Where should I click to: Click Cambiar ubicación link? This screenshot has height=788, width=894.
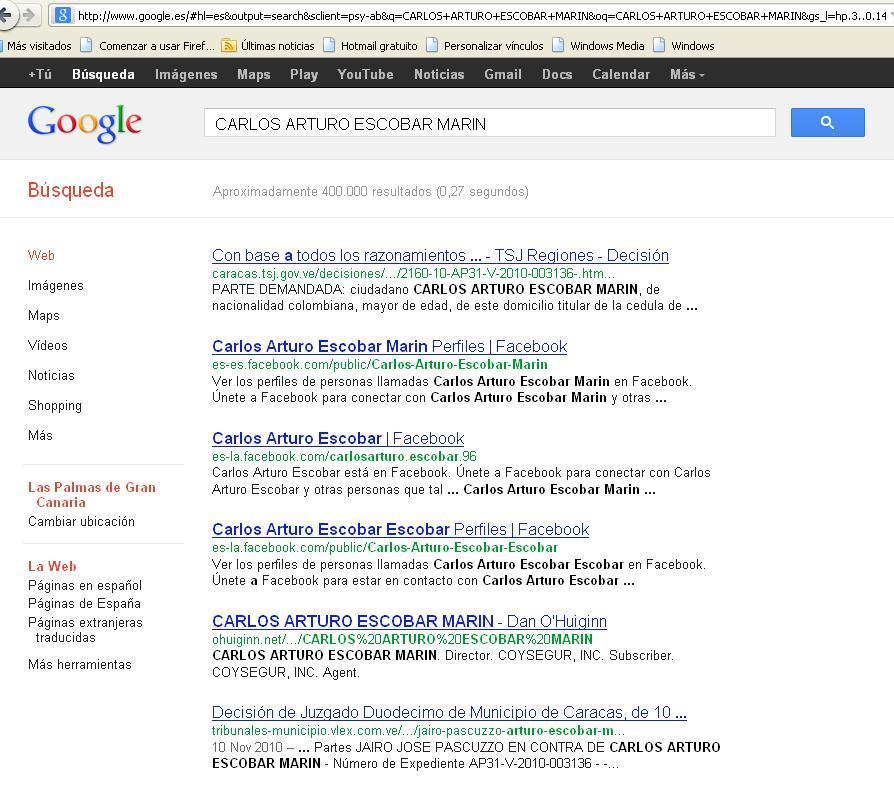(81, 521)
